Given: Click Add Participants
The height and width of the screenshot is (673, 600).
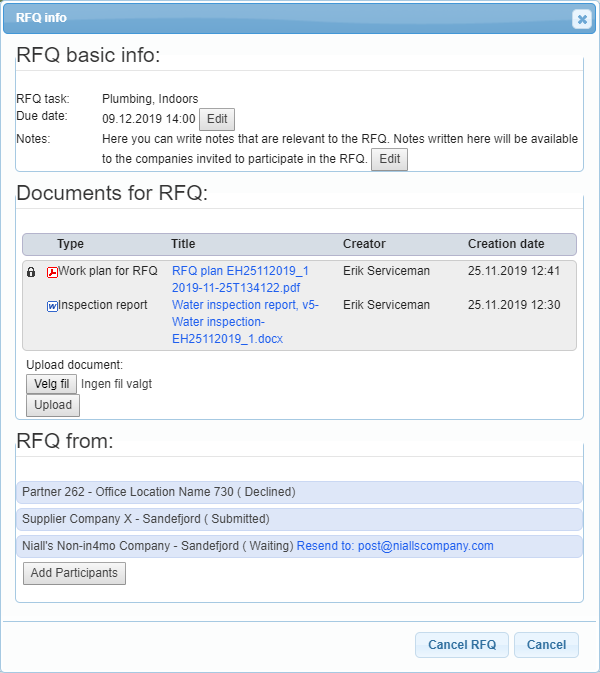Looking at the screenshot, I should pyautogui.click(x=74, y=573).
